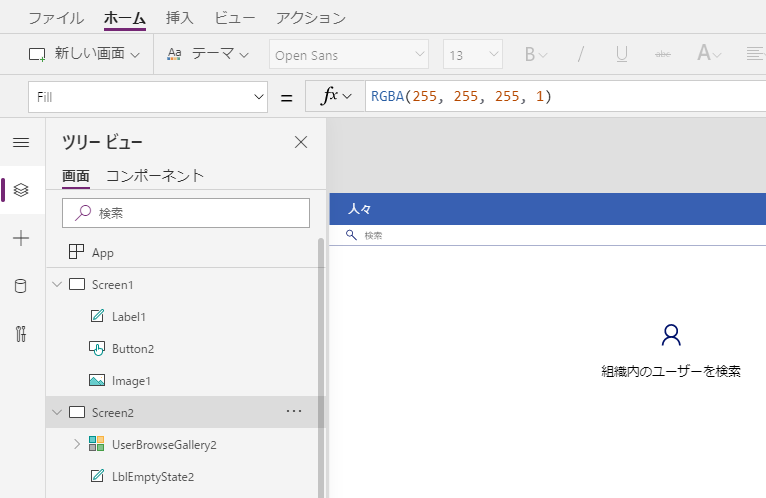
Task: Switch to the コンポーネント tab
Action: click(x=155, y=176)
